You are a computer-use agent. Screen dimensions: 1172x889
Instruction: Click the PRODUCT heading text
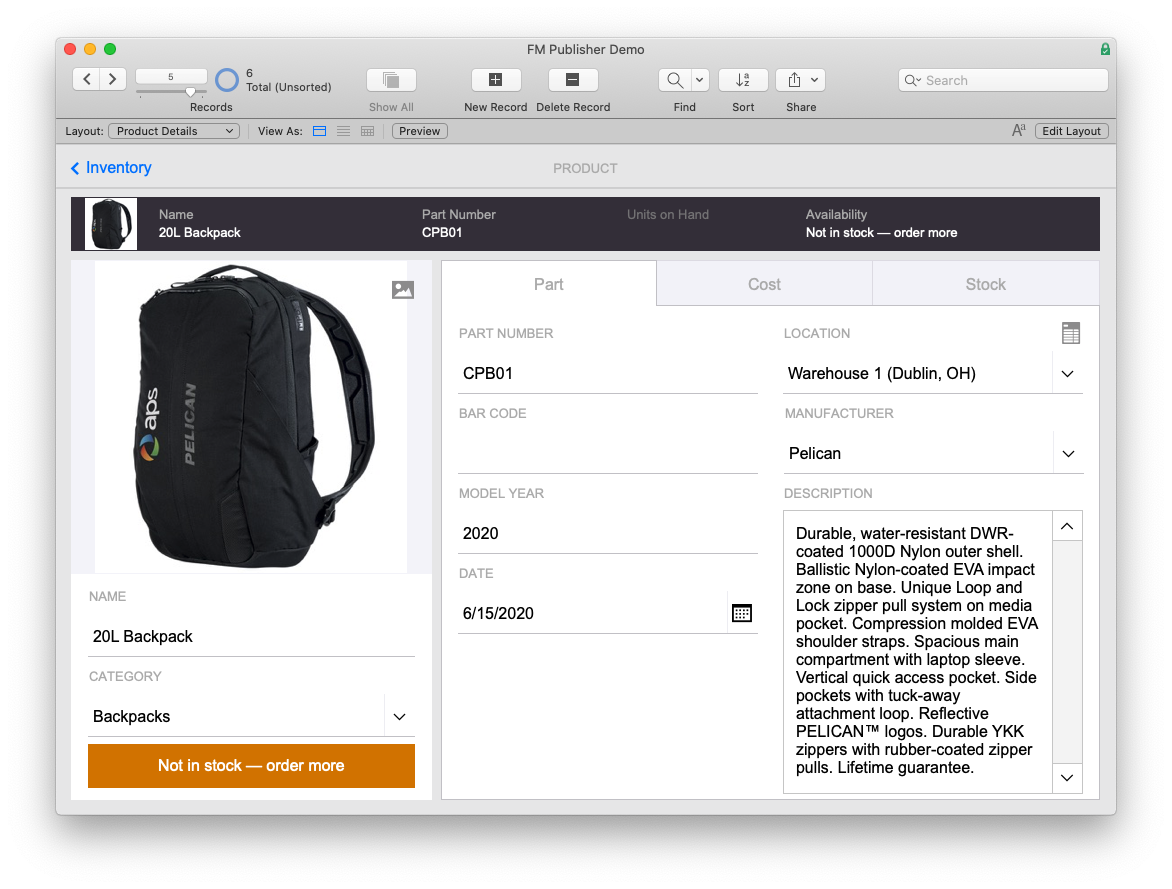coord(585,168)
